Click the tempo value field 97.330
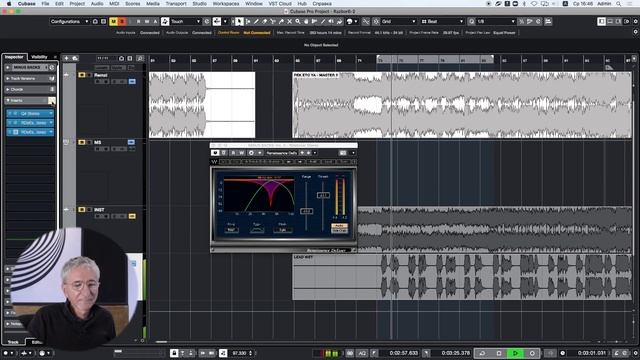 coord(239,353)
